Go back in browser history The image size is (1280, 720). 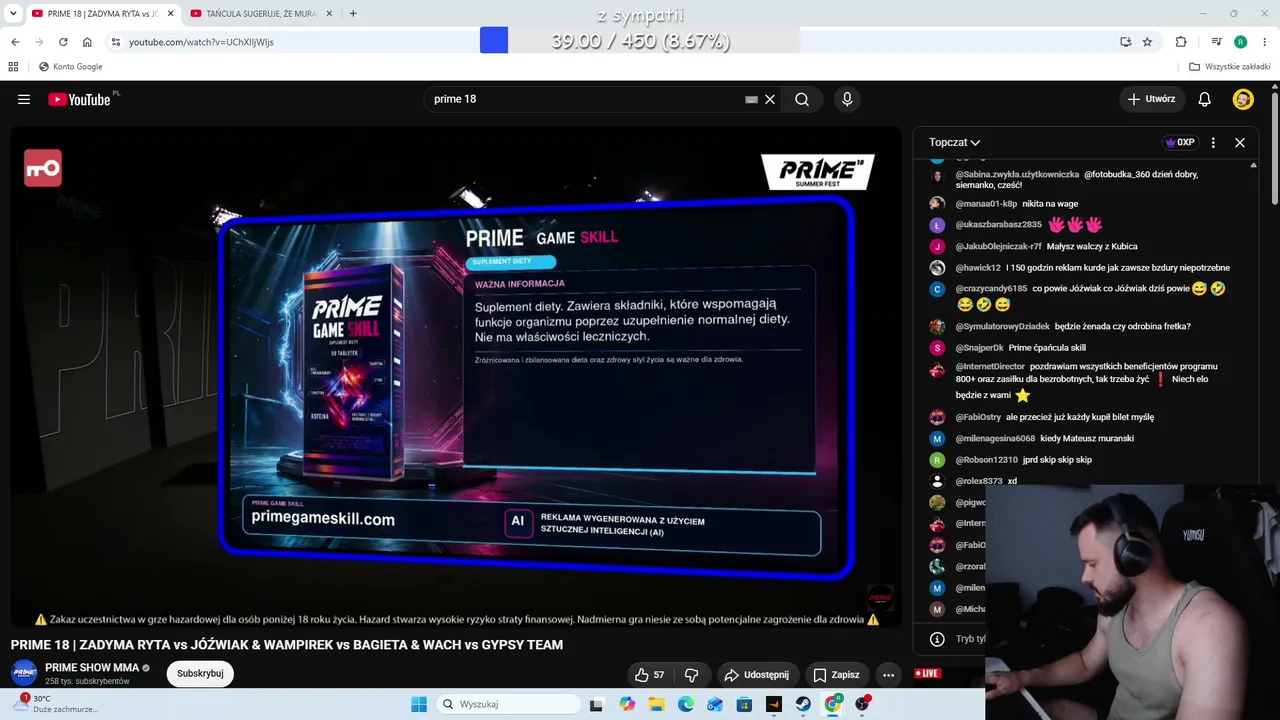click(15, 42)
